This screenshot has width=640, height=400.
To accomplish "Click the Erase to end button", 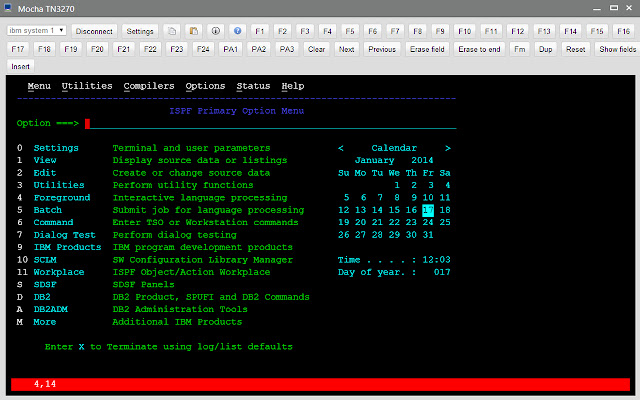I will (x=479, y=48).
